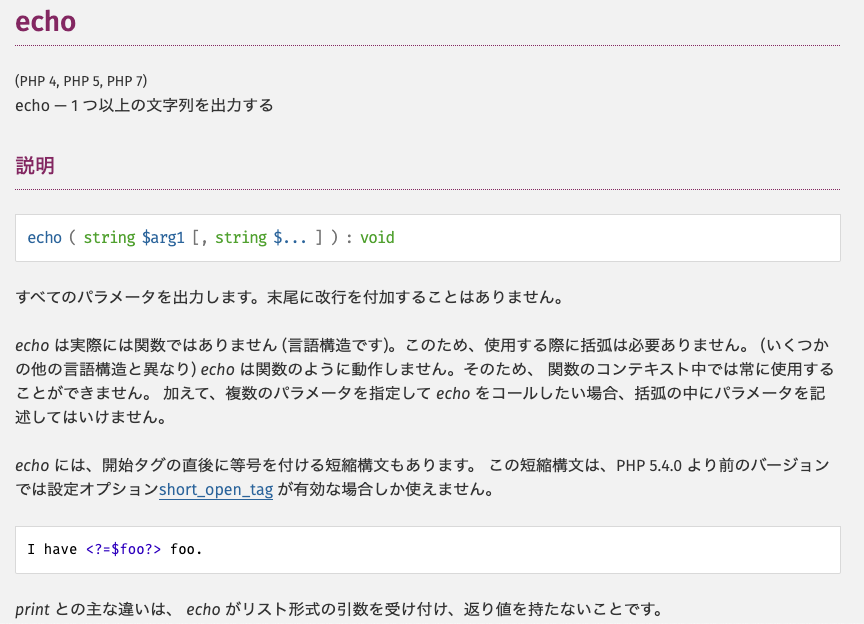Click italic echo starting 'echo には、開始タグ' paragraph
Image resolution: width=864 pixels, height=624 pixels.
click(x=32, y=466)
